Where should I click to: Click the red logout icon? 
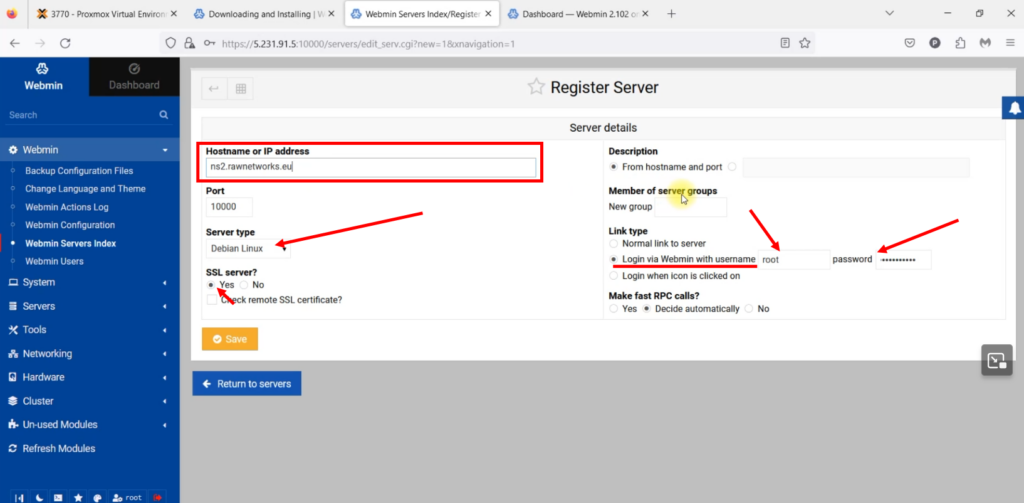pos(158,497)
